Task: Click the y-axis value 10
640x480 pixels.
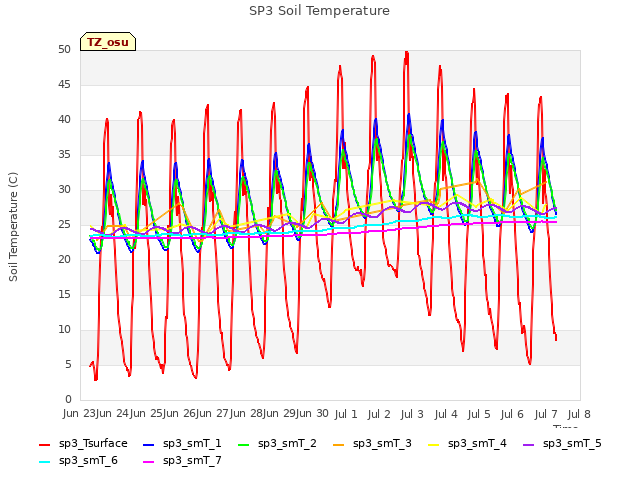Action: click(x=64, y=329)
